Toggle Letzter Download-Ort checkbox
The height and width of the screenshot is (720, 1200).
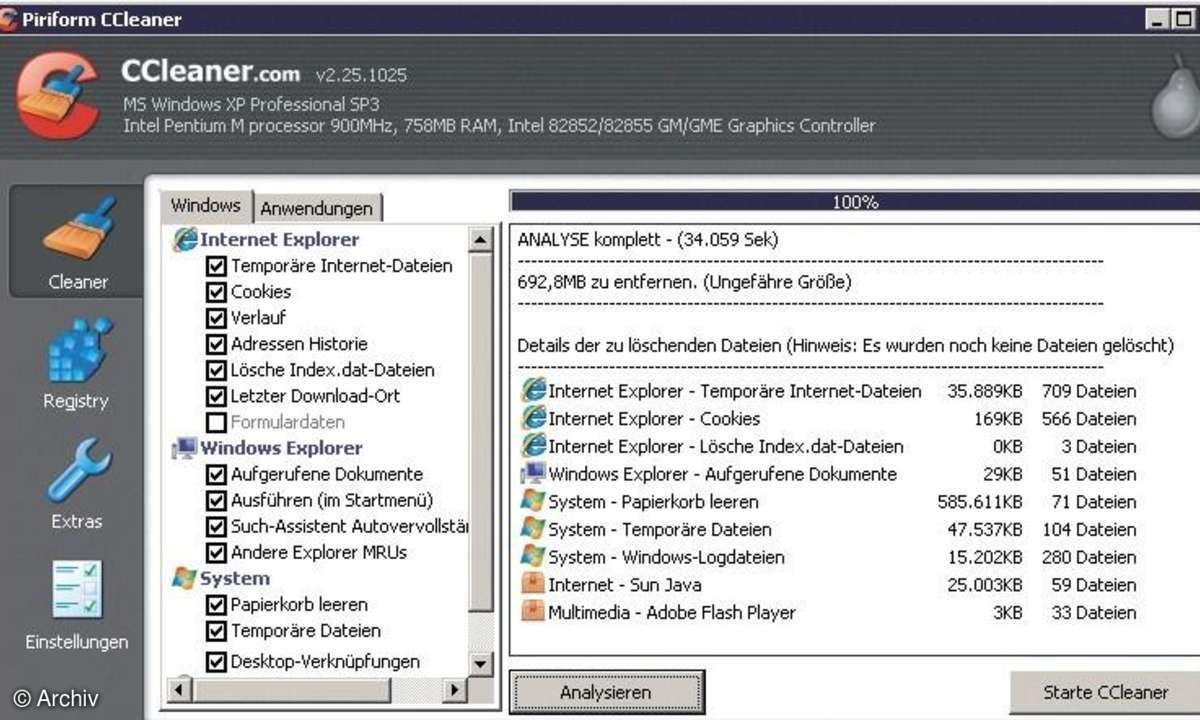(x=215, y=396)
